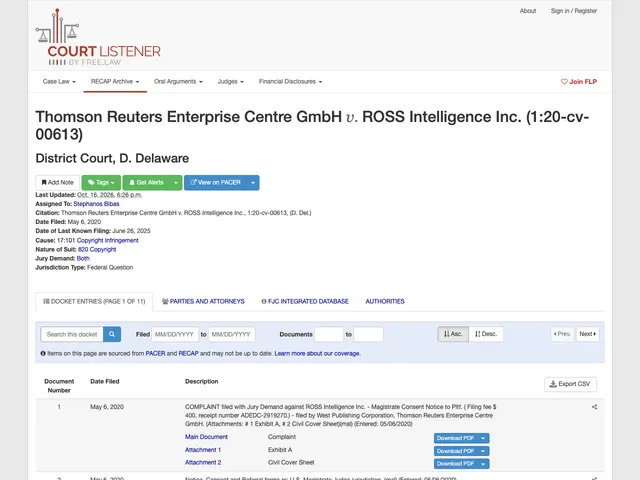
Task: Open the RECAP link in notice
Action: coord(188,353)
